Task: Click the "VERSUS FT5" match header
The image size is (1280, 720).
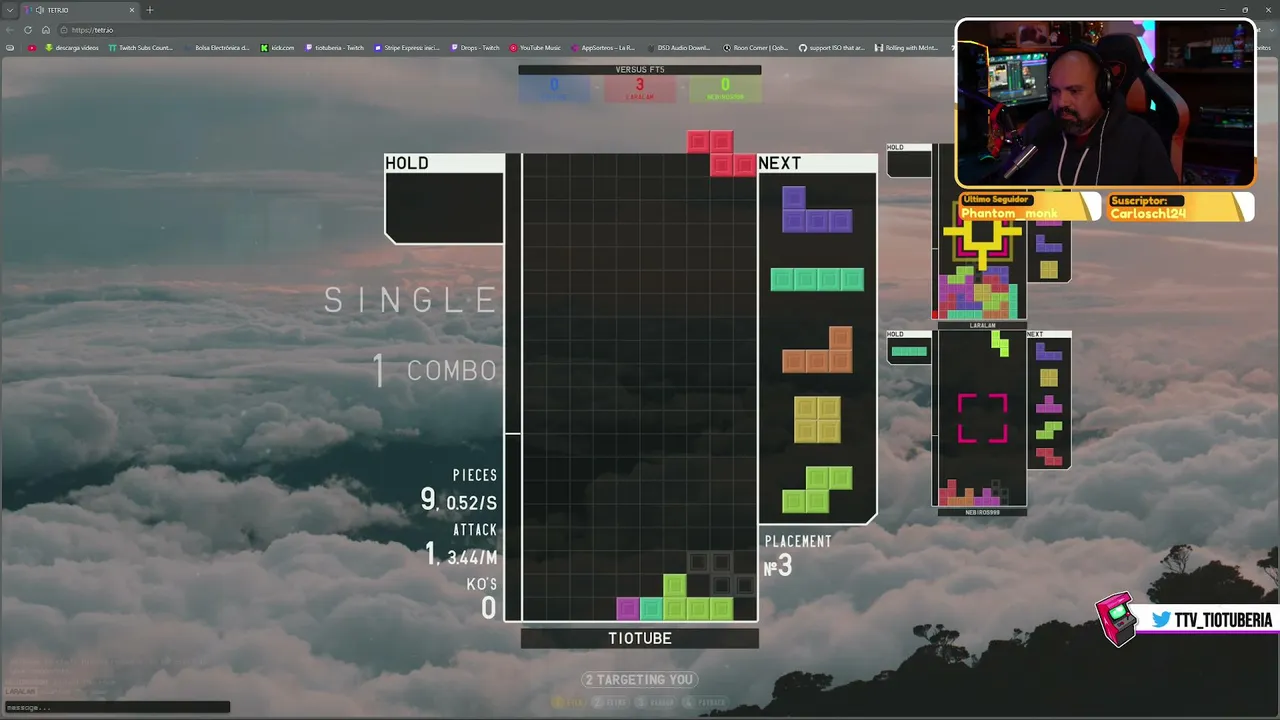Action: point(640,70)
